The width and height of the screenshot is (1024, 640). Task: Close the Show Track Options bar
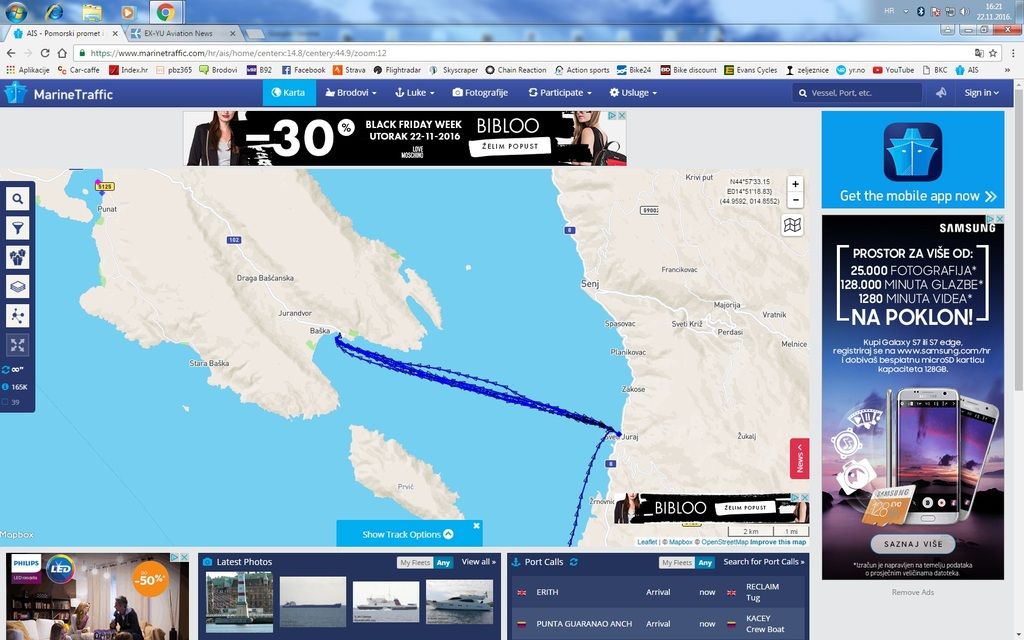point(477,526)
